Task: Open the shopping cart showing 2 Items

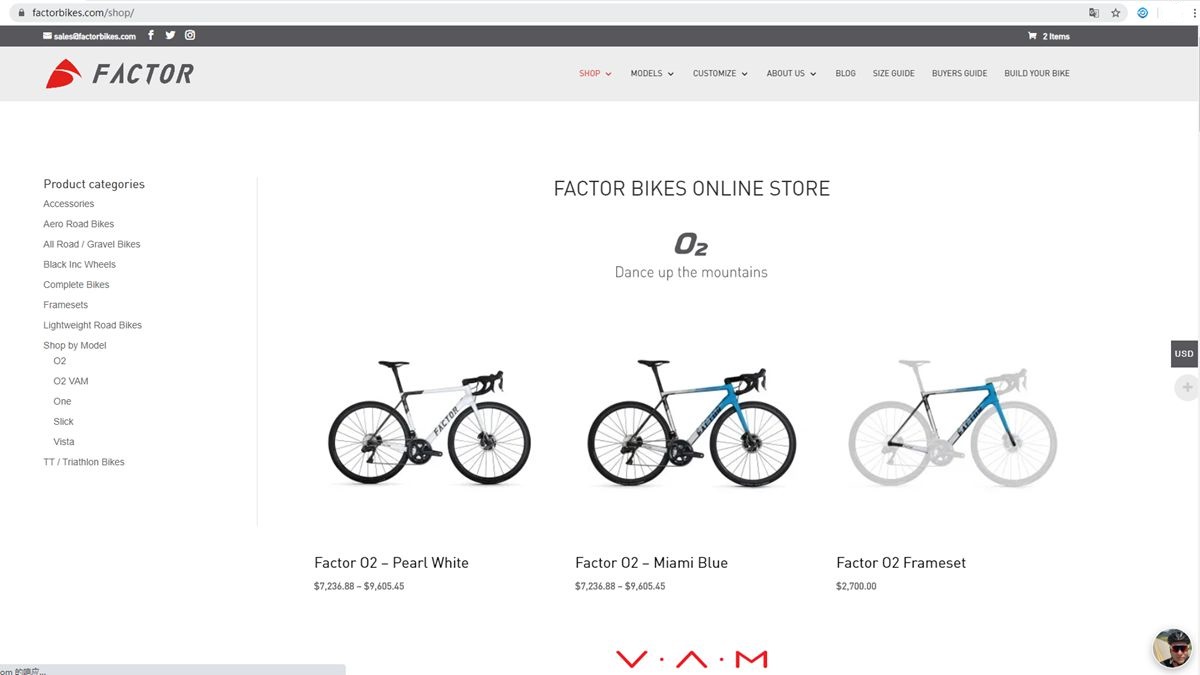Action: pos(1048,36)
